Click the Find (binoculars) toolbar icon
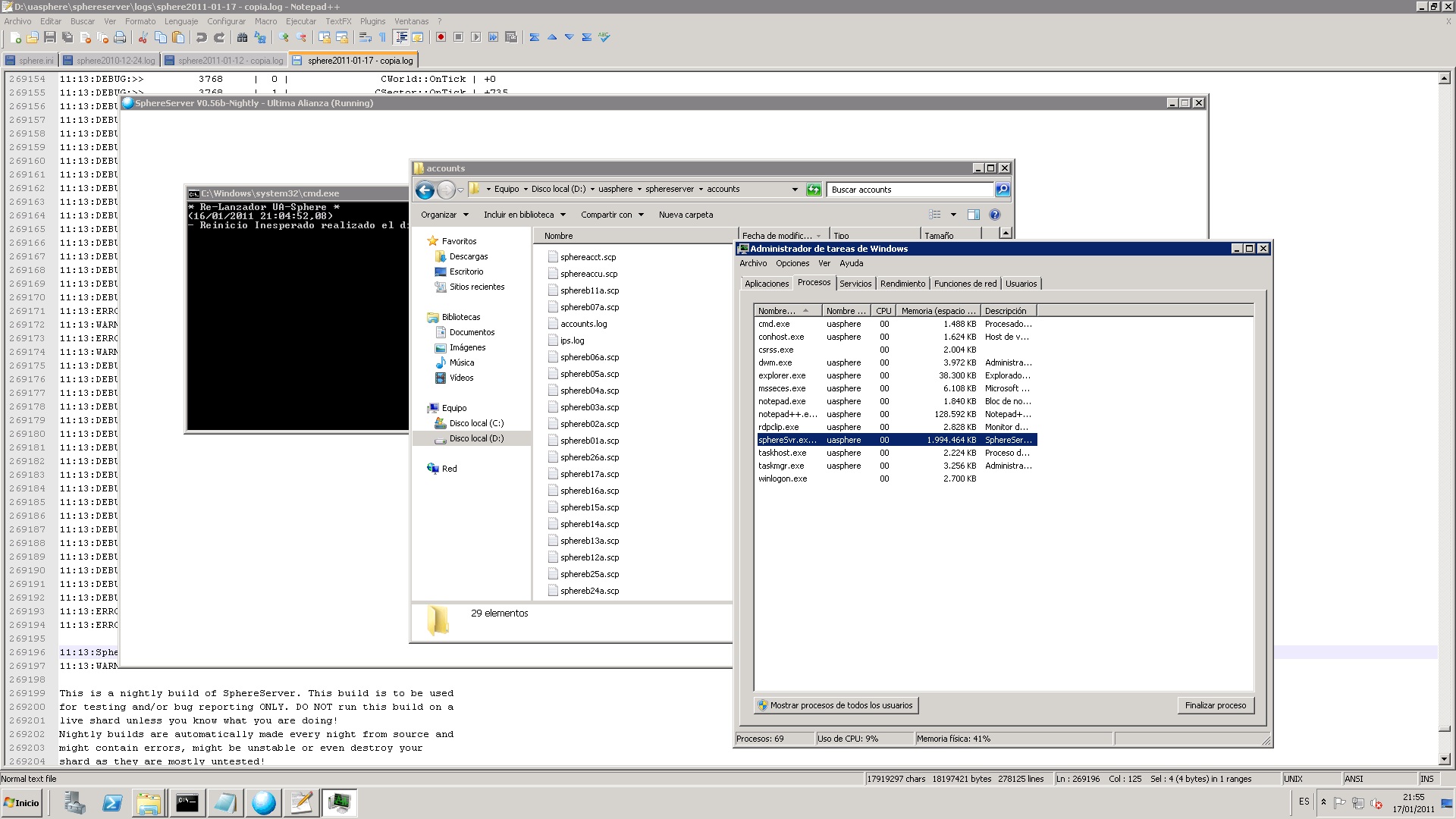This screenshot has height=819, width=1456. (243, 37)
